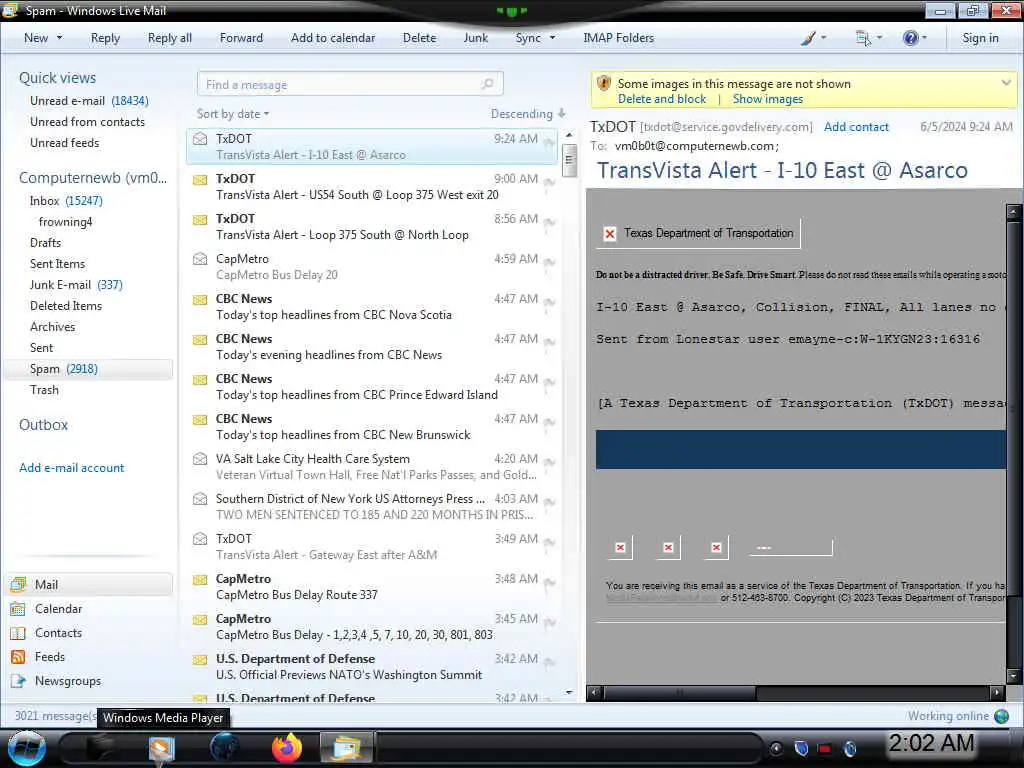Viewport: 1024px width, 768px height.
Task: Click Add contact link
Action: point(856,127)
